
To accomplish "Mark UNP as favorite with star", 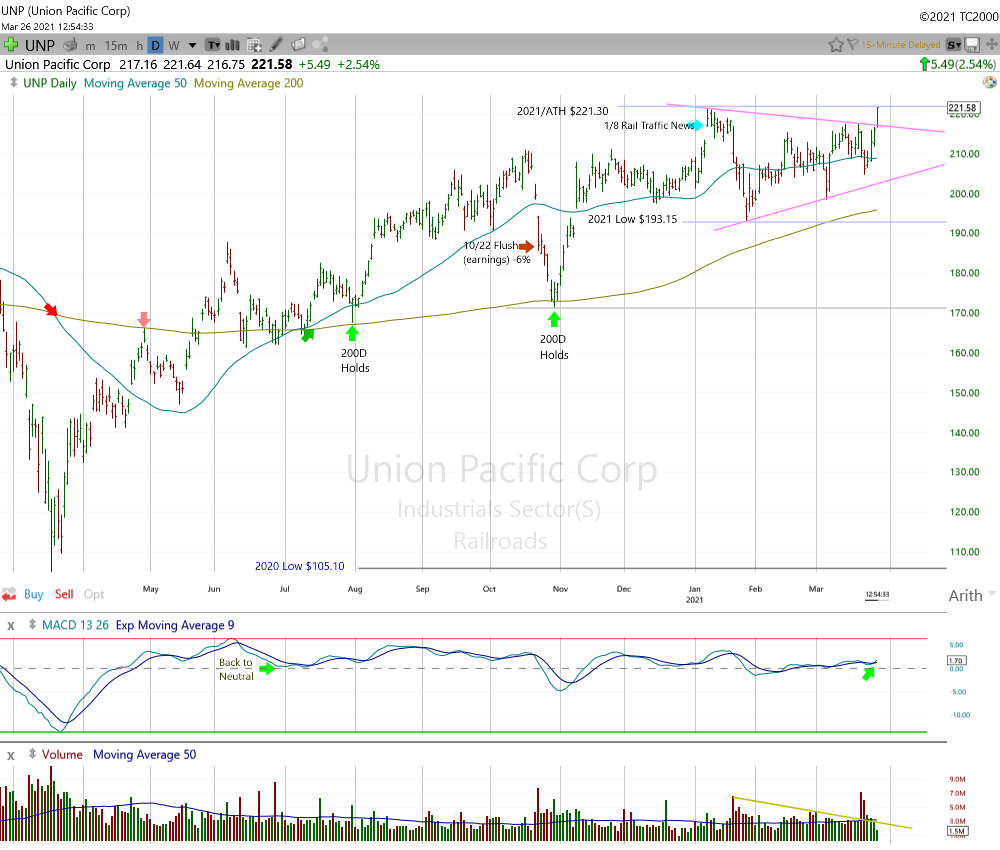I will pos(835,45).
